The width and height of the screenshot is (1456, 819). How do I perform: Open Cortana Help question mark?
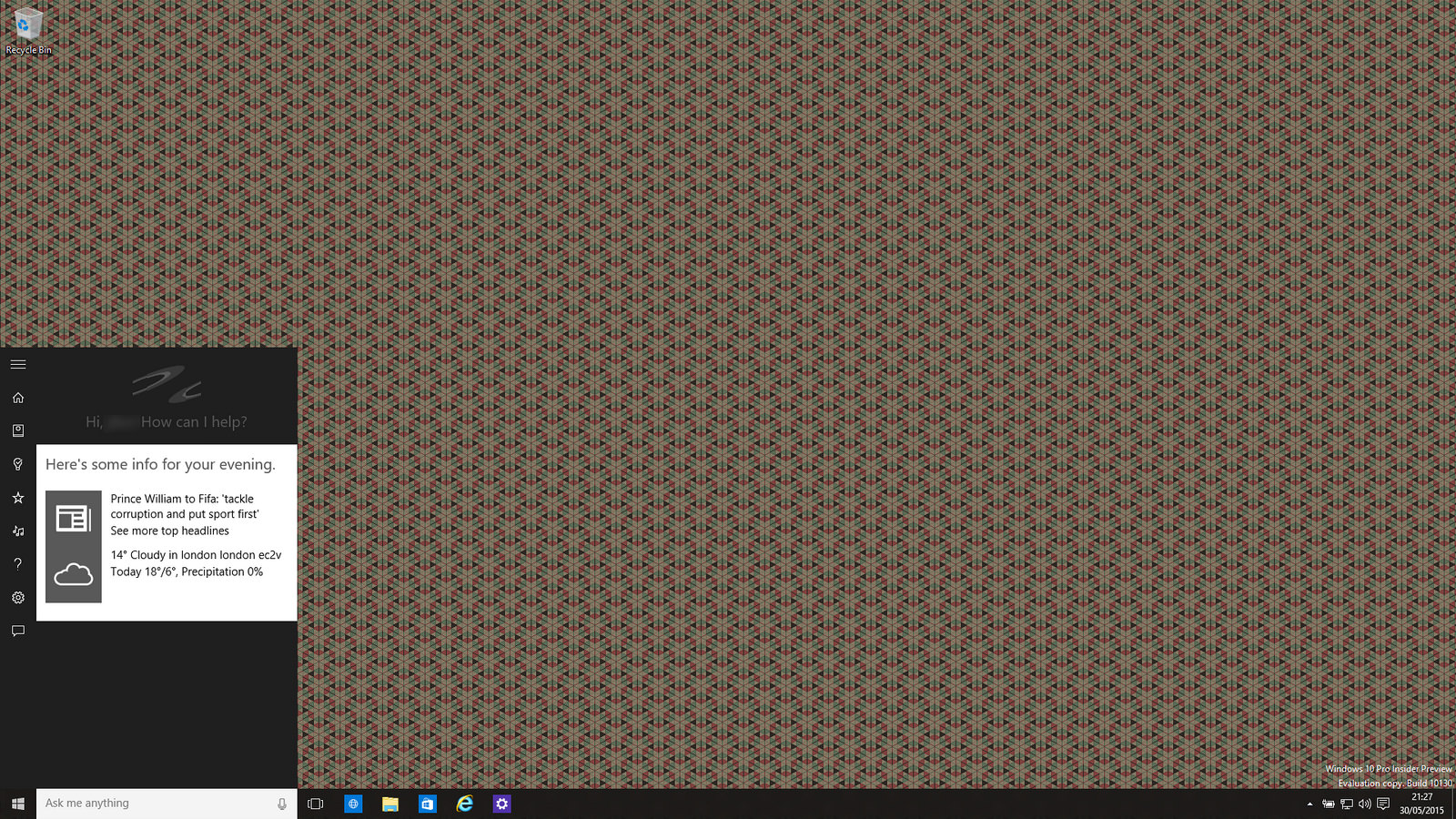(x=18, y=564)
